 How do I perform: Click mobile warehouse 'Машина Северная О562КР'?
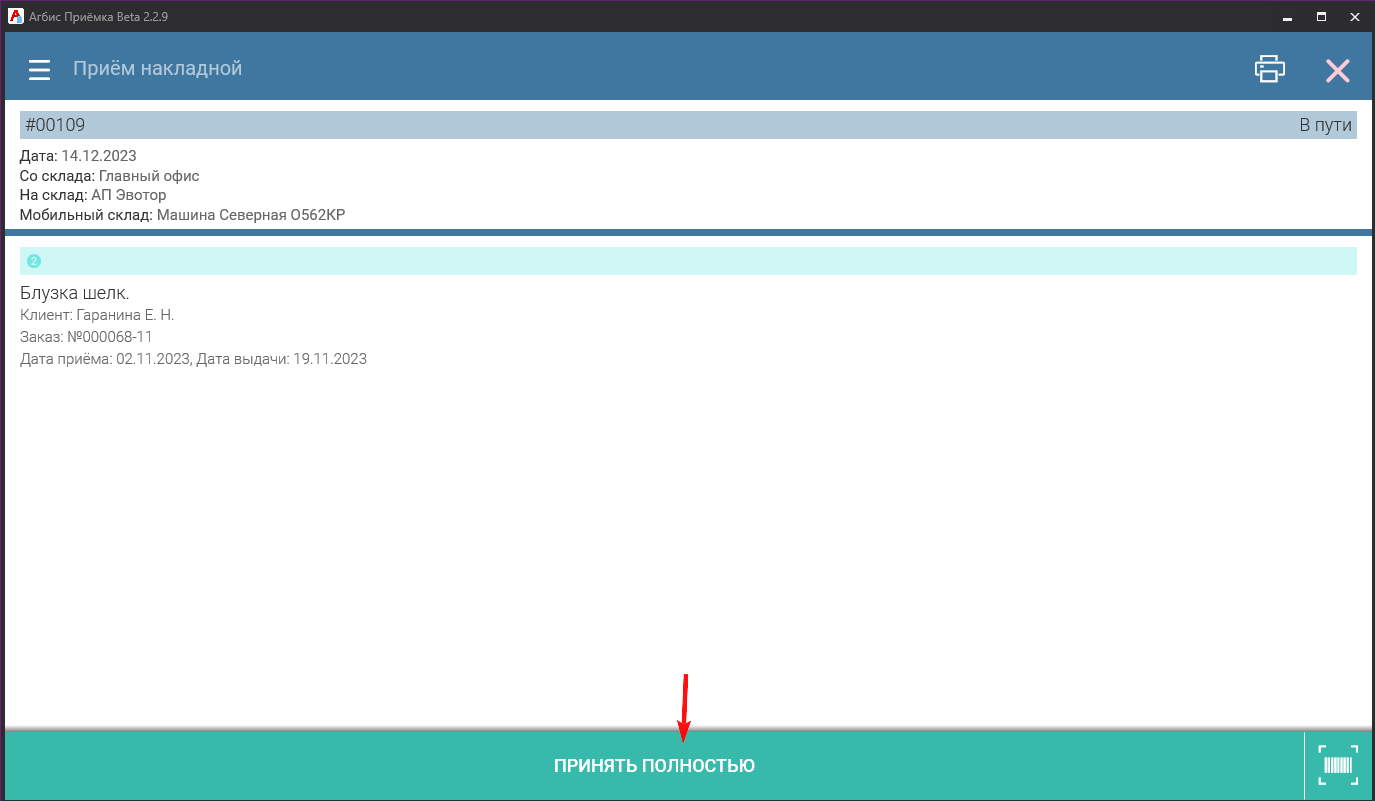(250, 215)
